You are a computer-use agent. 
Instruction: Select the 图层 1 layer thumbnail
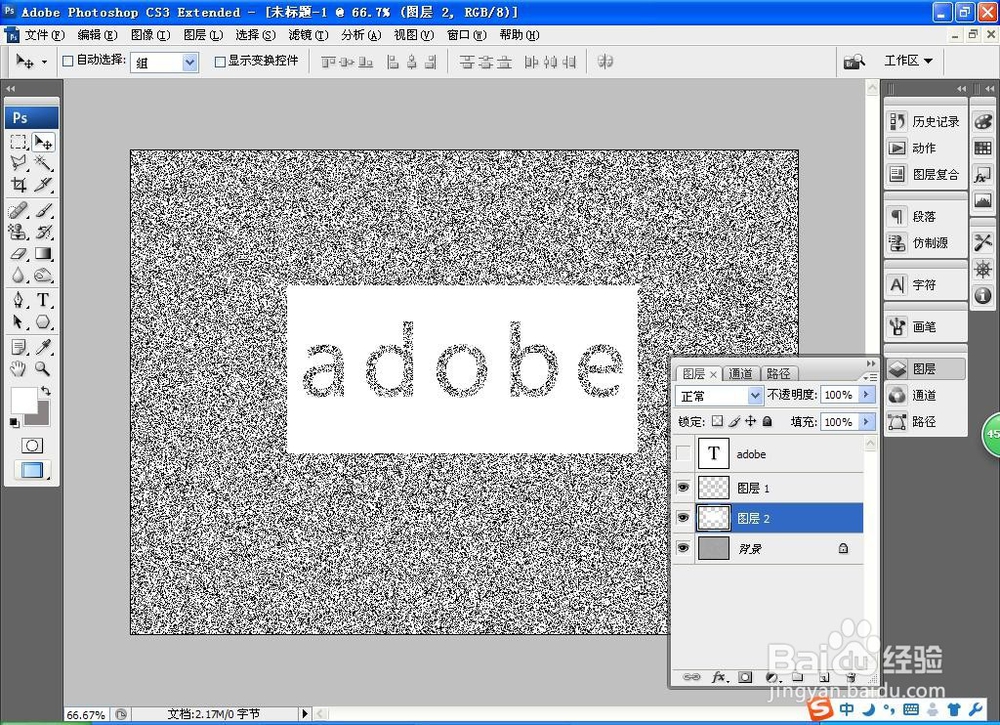tap(714, 488)
